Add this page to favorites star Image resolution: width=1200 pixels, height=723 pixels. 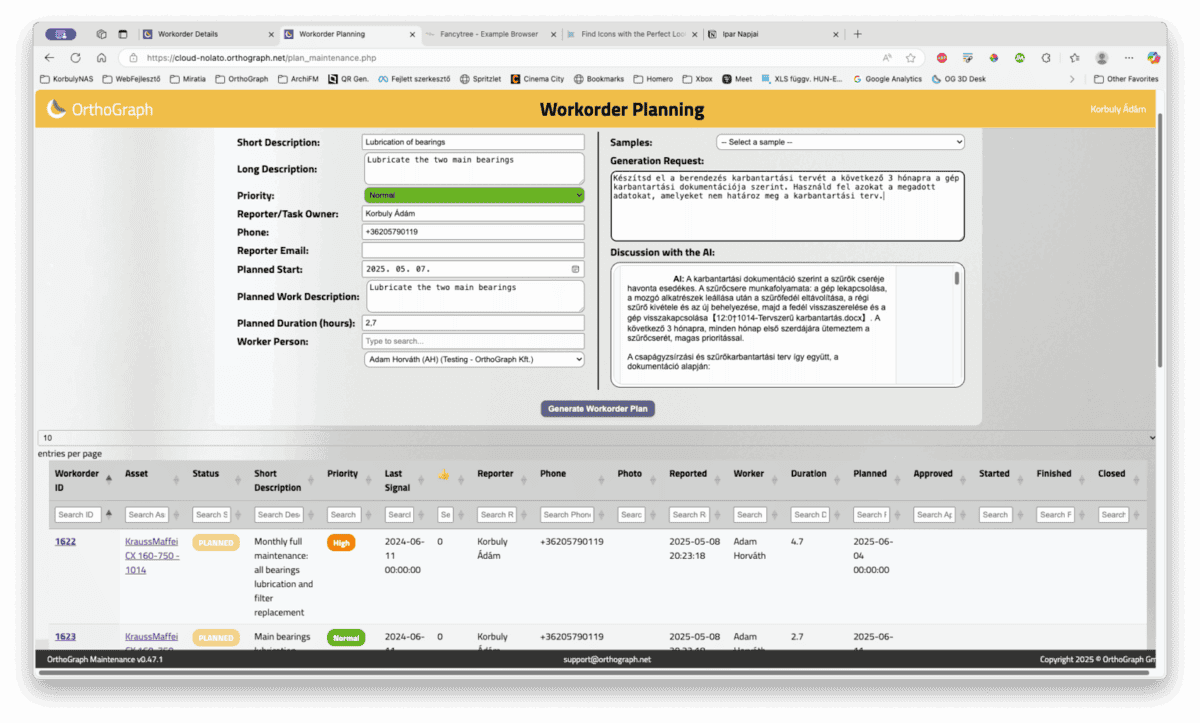911,58
